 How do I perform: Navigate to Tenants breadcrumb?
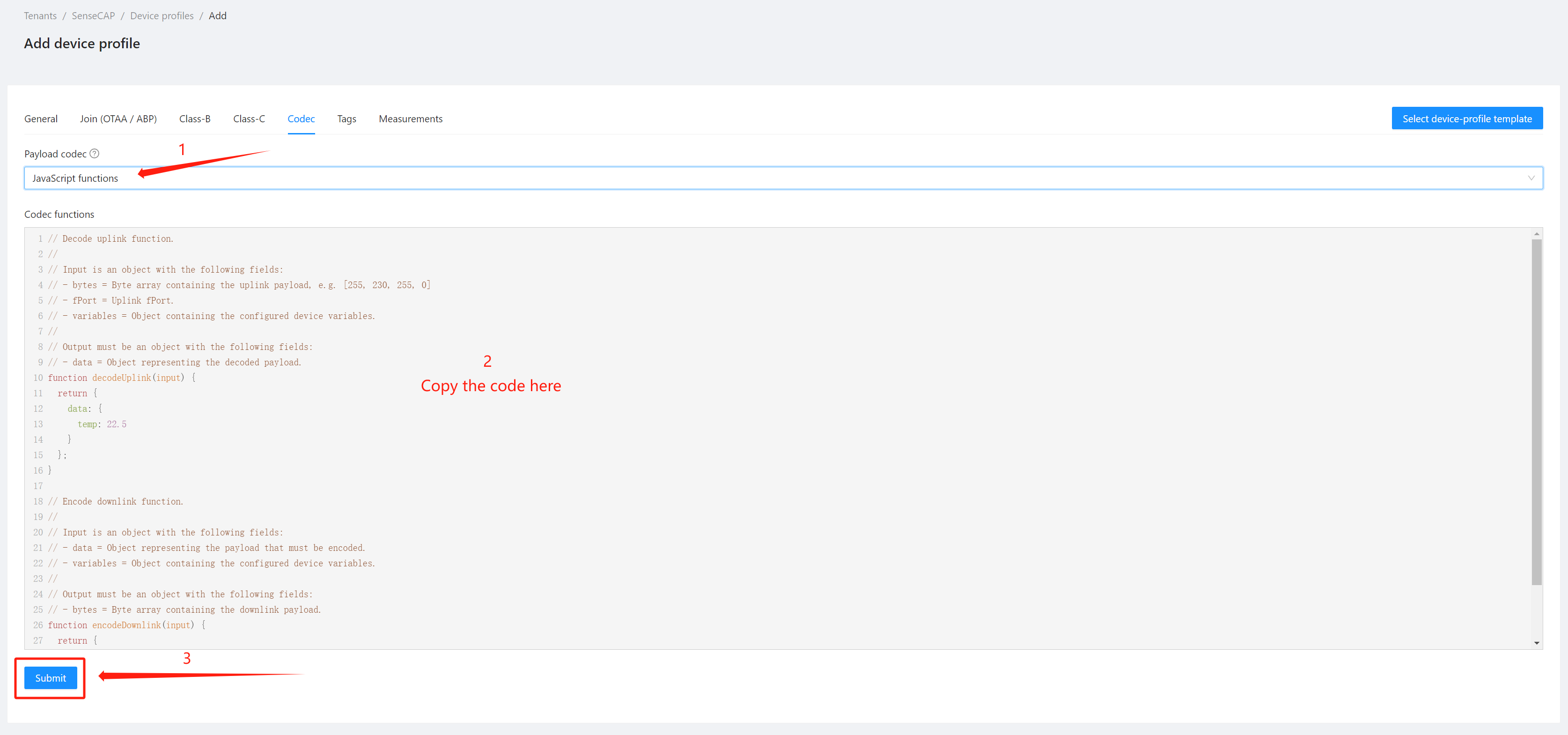coord(40,16)
